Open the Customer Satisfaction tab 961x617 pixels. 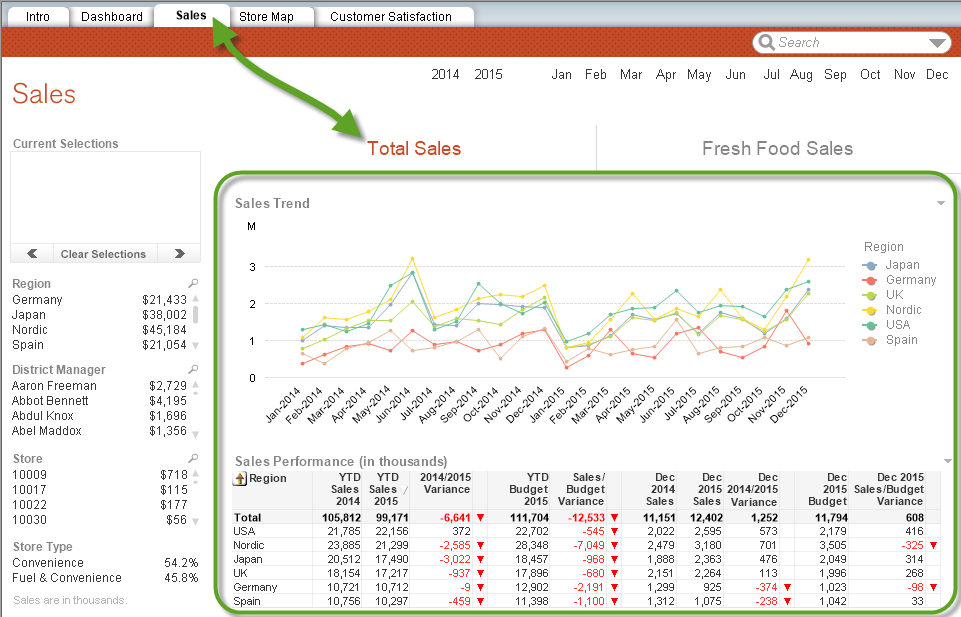391,17
